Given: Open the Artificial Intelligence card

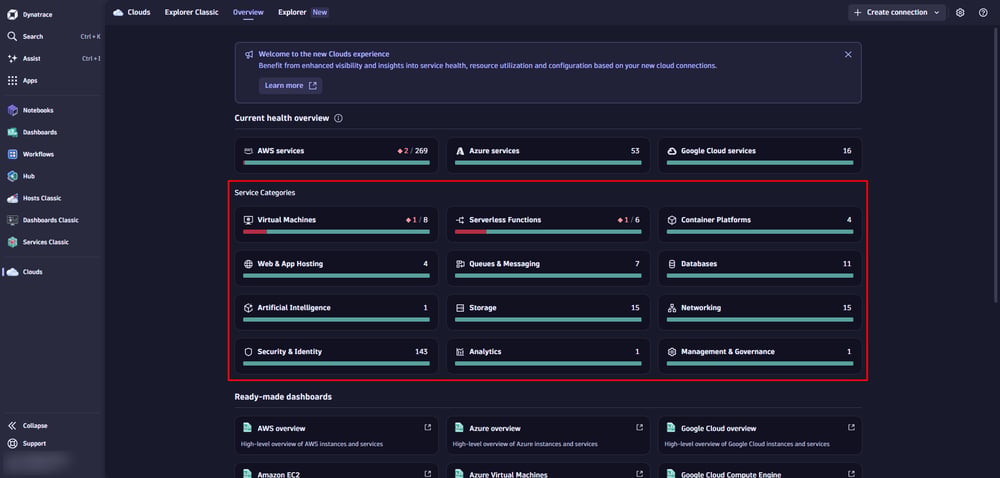Looking at the screenshot, I should [337, 312].
